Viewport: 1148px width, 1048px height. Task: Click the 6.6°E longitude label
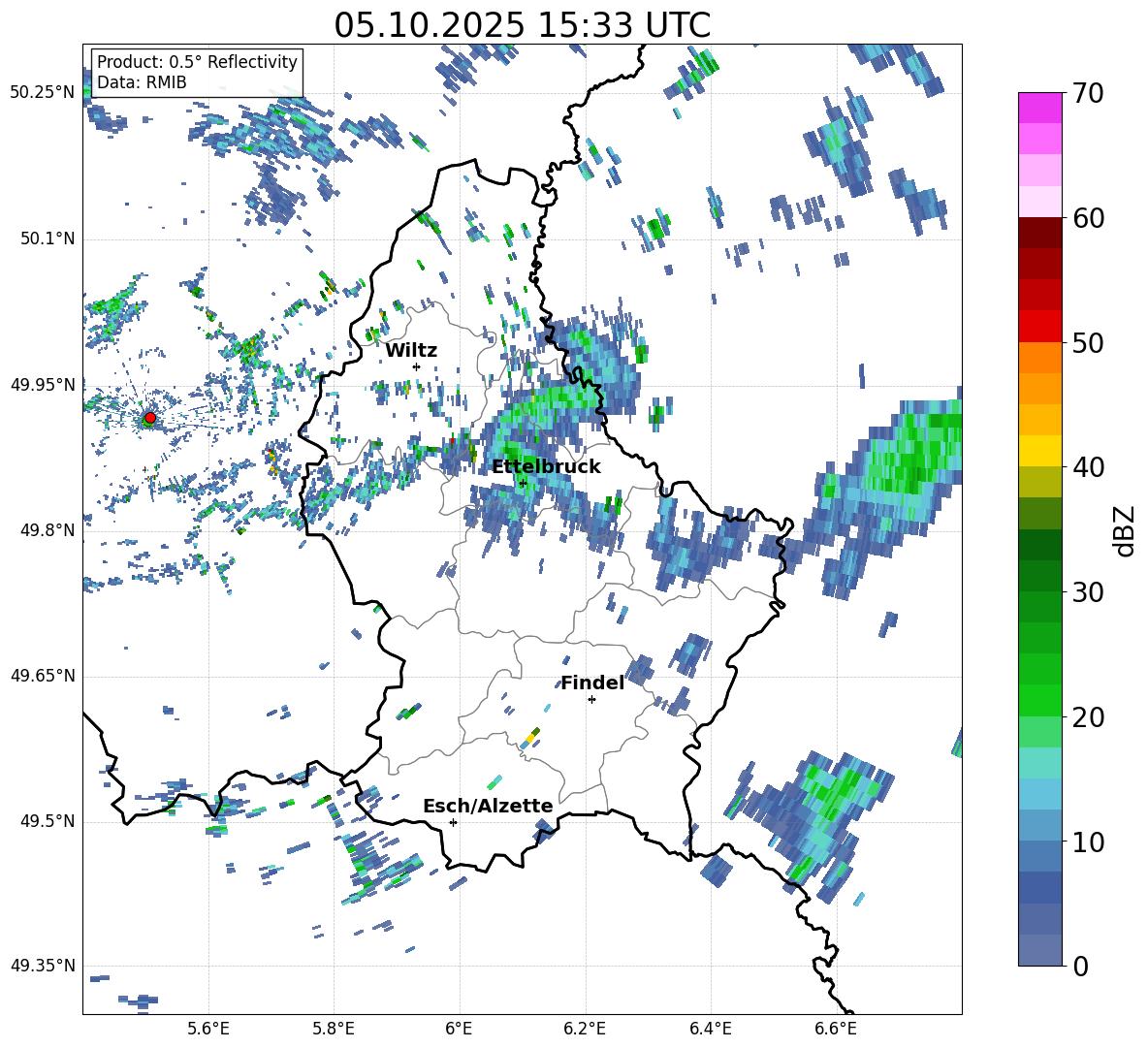tap(836, 1029)
